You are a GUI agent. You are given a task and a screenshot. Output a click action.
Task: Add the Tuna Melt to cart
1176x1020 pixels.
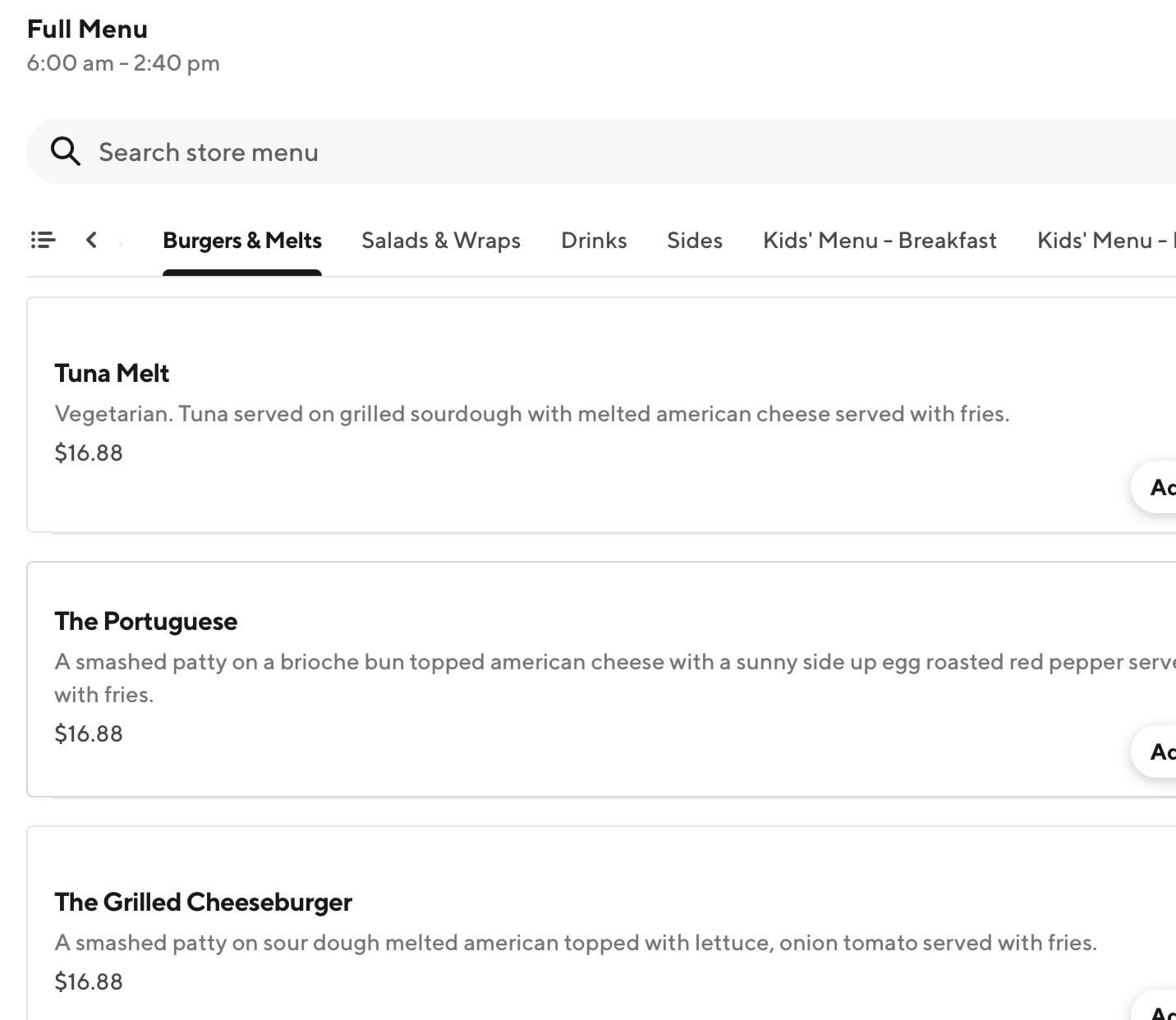tap(1158, 487)
